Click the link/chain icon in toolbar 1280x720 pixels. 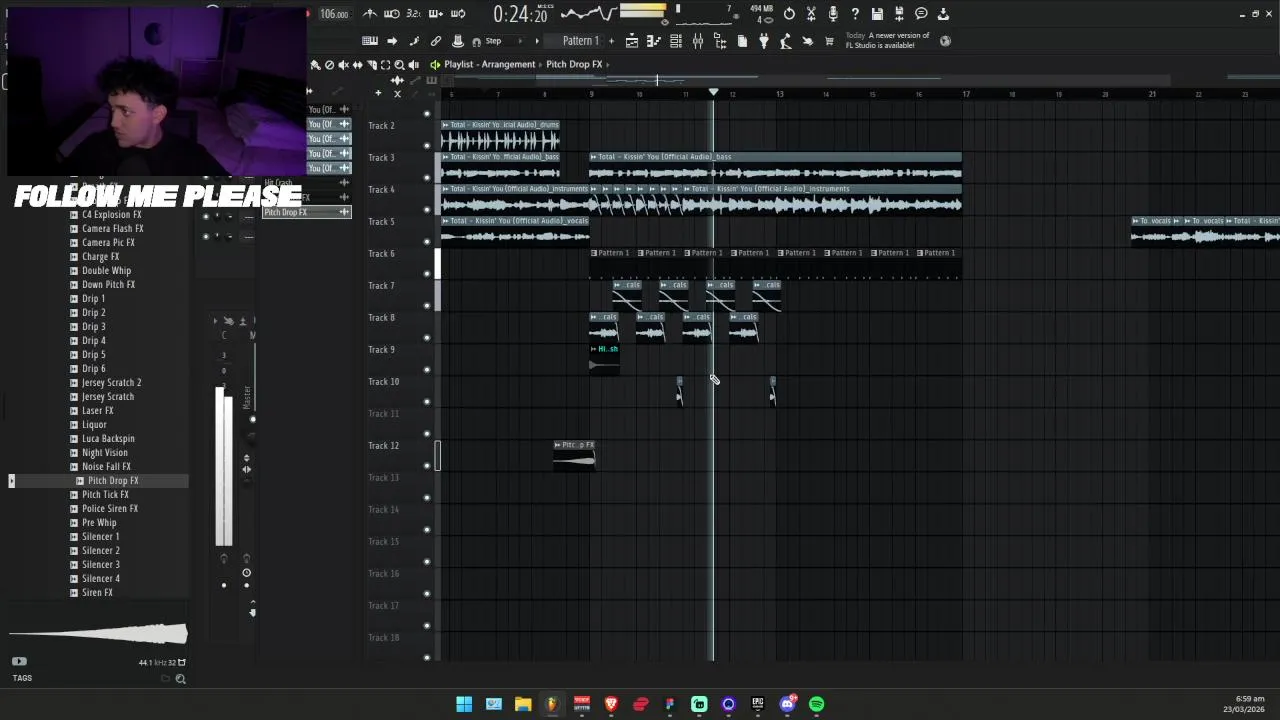pos(435,41)
